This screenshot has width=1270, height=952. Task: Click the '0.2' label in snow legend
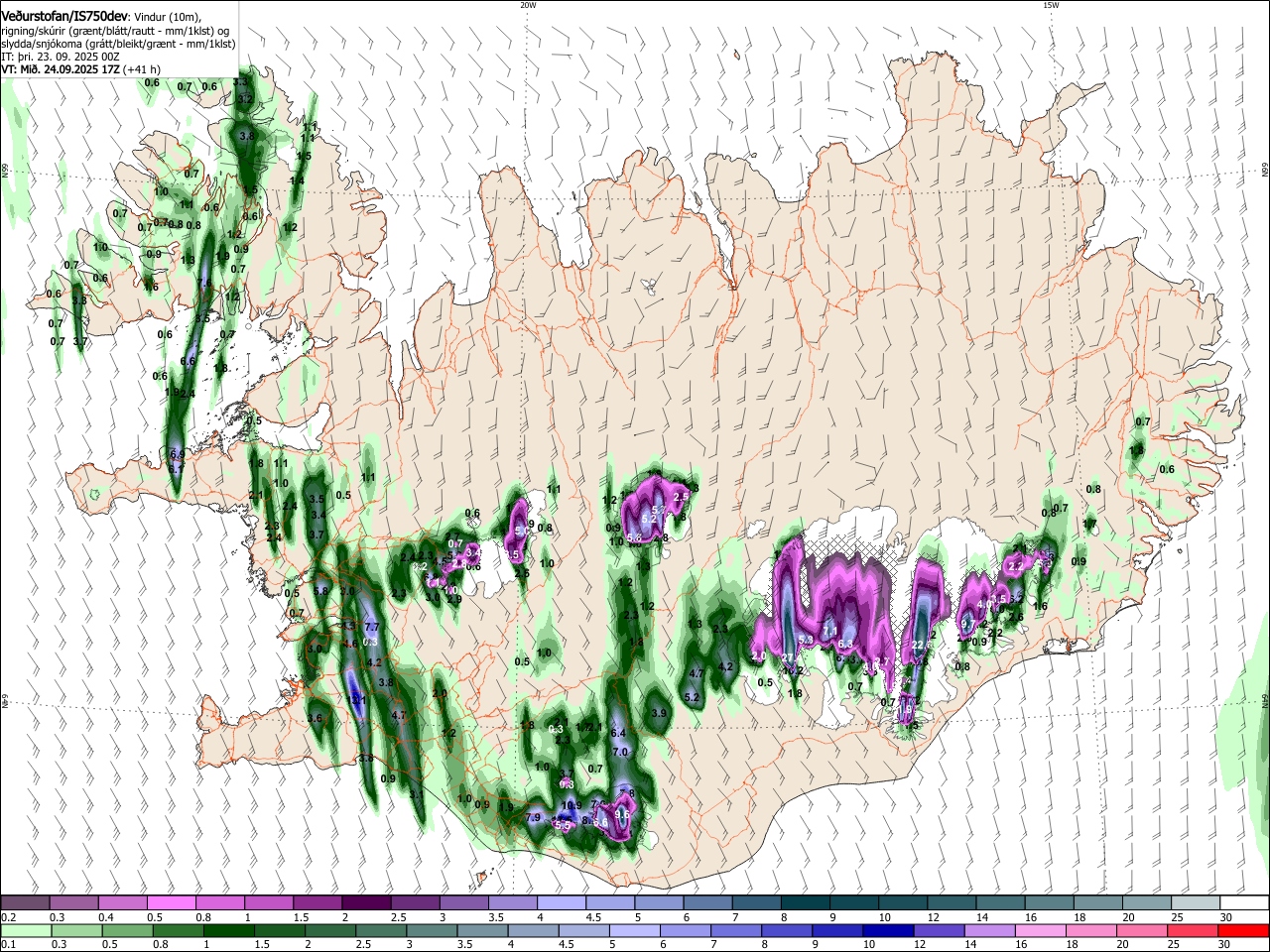point(7,917)
